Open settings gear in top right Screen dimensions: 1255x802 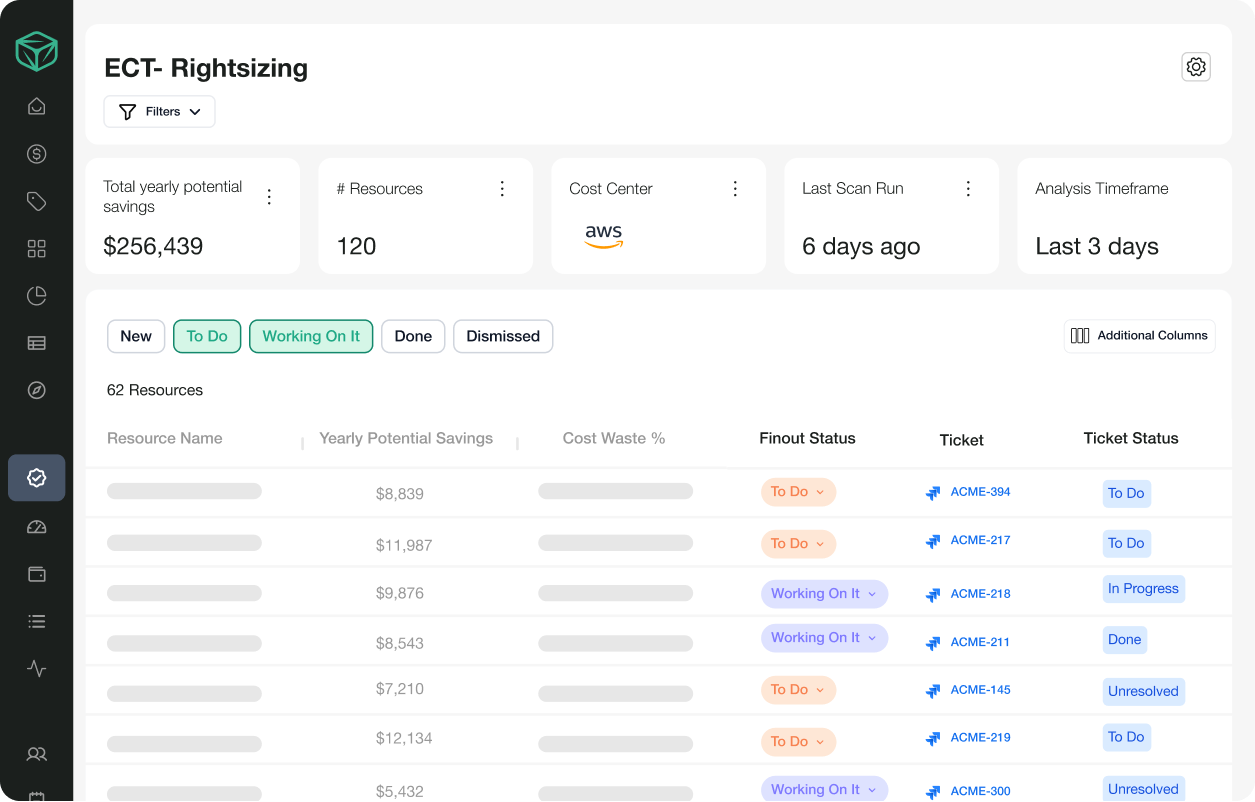[x=1196, y=67]
